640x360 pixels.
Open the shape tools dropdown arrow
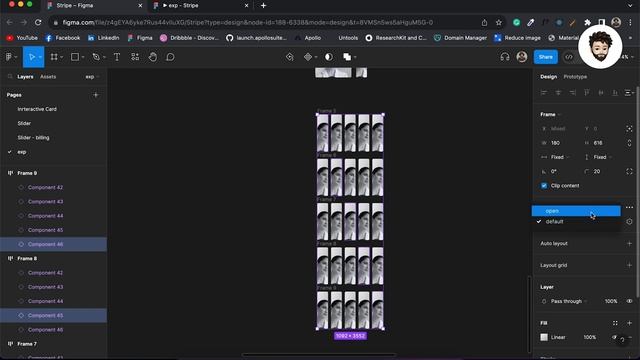[83, 58]
